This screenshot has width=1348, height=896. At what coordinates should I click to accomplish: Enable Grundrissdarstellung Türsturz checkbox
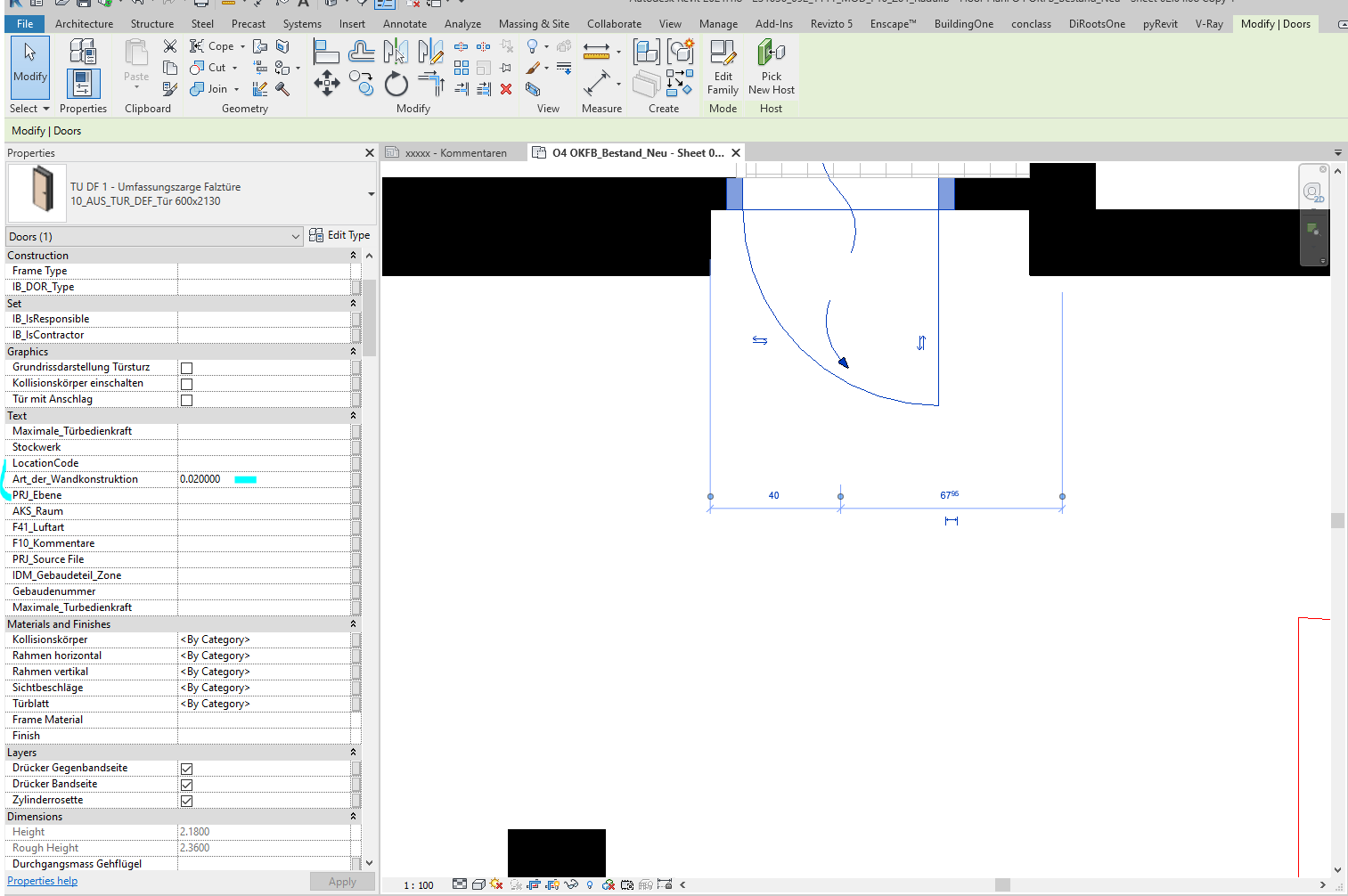[186, 368]
